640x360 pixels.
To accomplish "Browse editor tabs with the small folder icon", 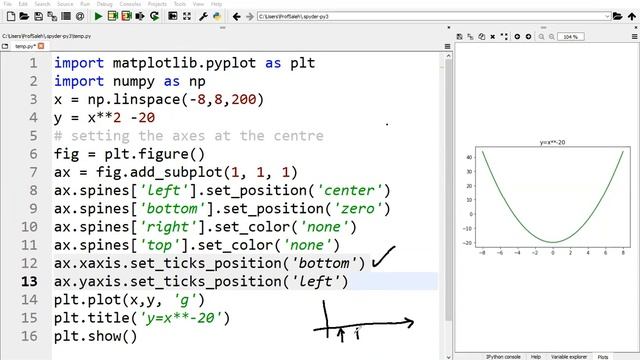I will (x=5, y=46).
